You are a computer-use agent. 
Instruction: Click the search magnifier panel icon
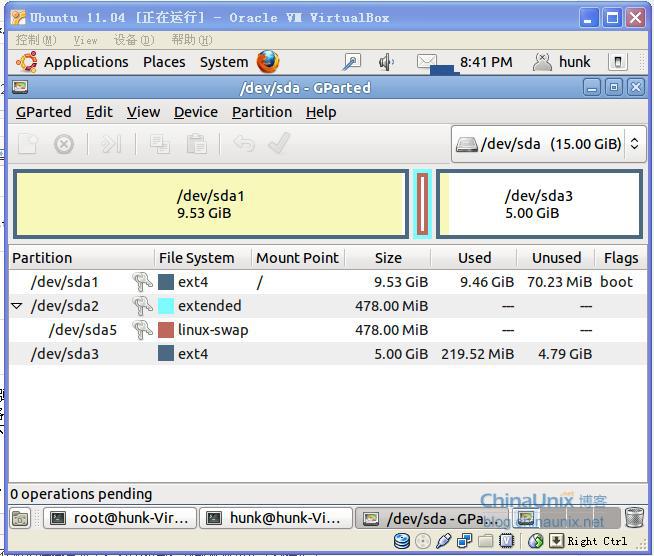click(352, 62)
